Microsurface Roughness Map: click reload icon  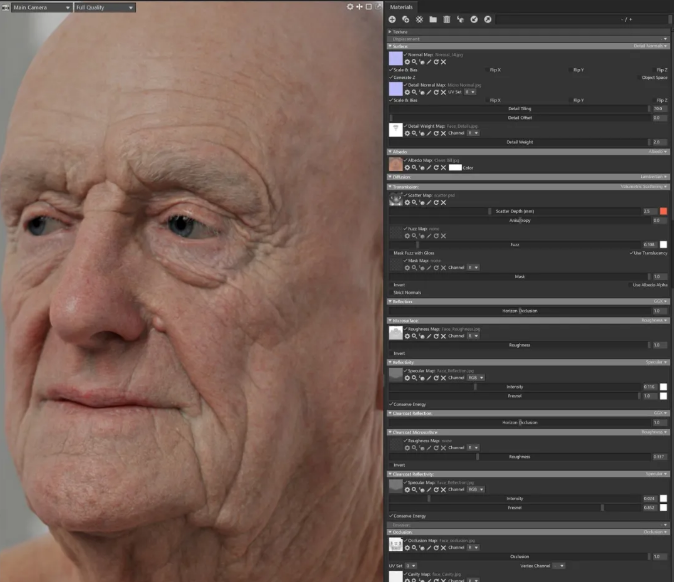click(436, 336)
